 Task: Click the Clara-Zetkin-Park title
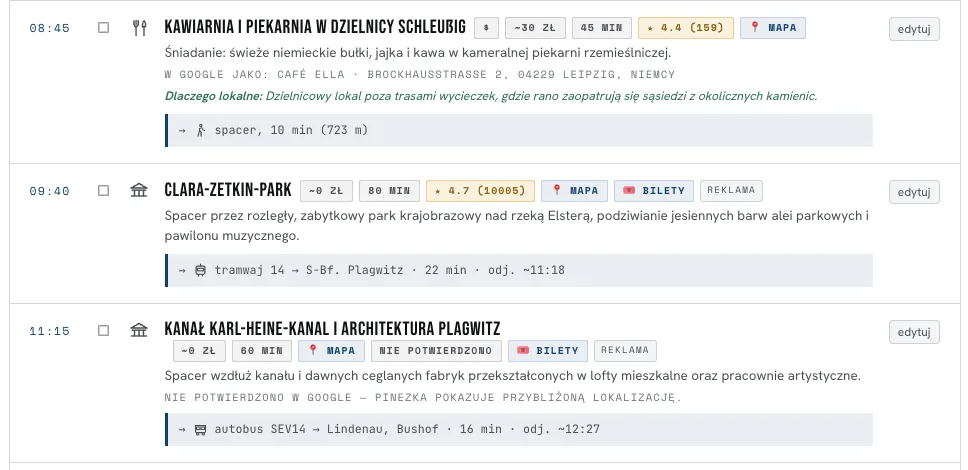pos(228,190)
